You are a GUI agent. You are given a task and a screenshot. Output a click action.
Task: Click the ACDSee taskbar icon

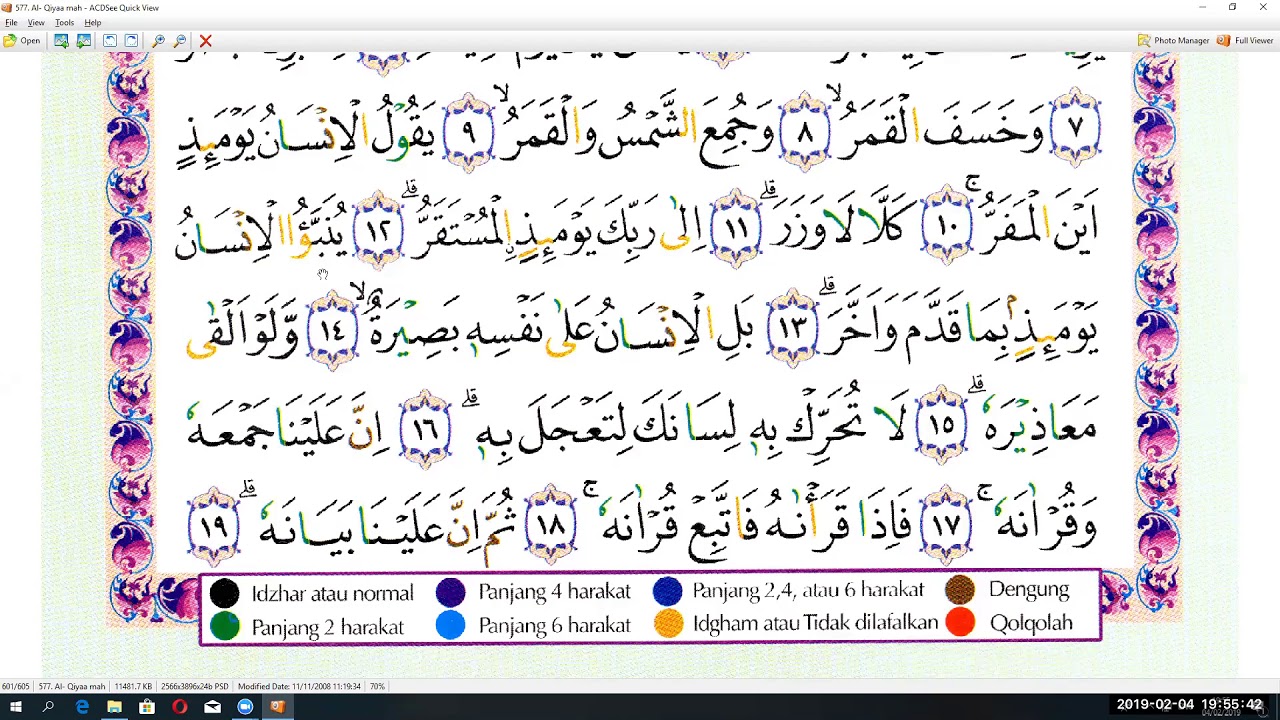[x=278, y=707]
